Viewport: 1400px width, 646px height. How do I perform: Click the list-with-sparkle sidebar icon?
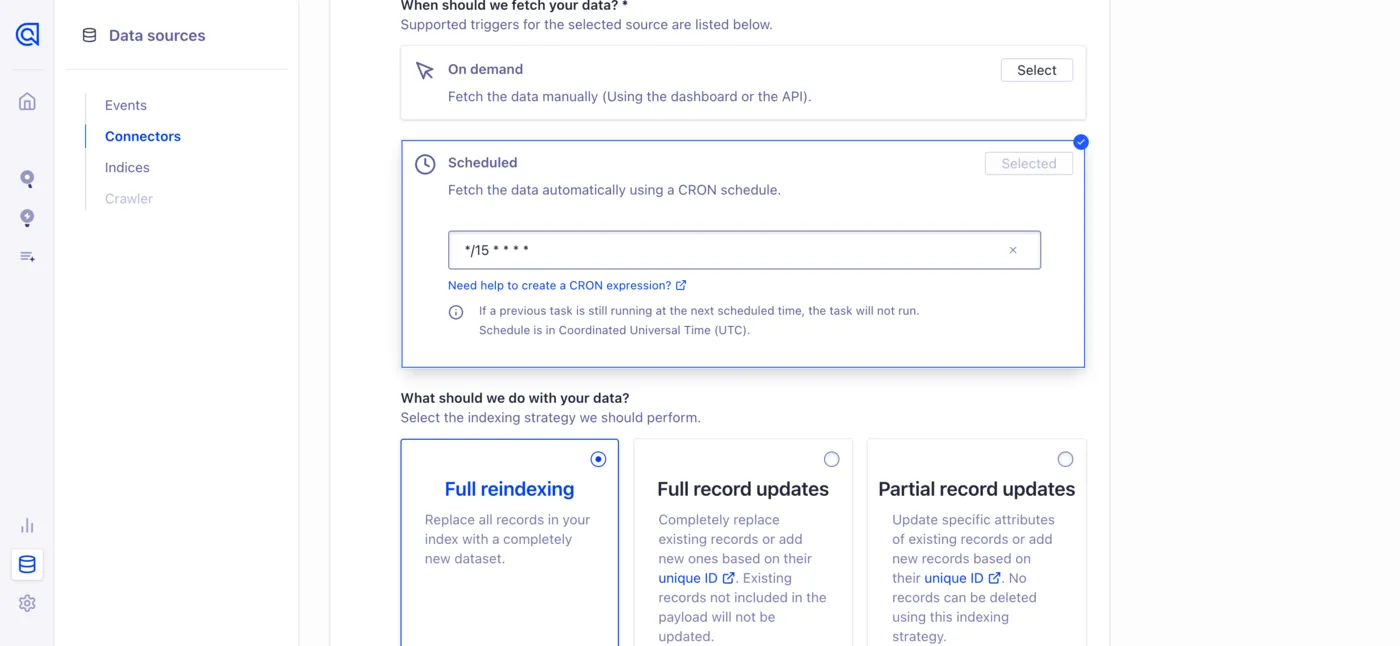coord(27,257)
